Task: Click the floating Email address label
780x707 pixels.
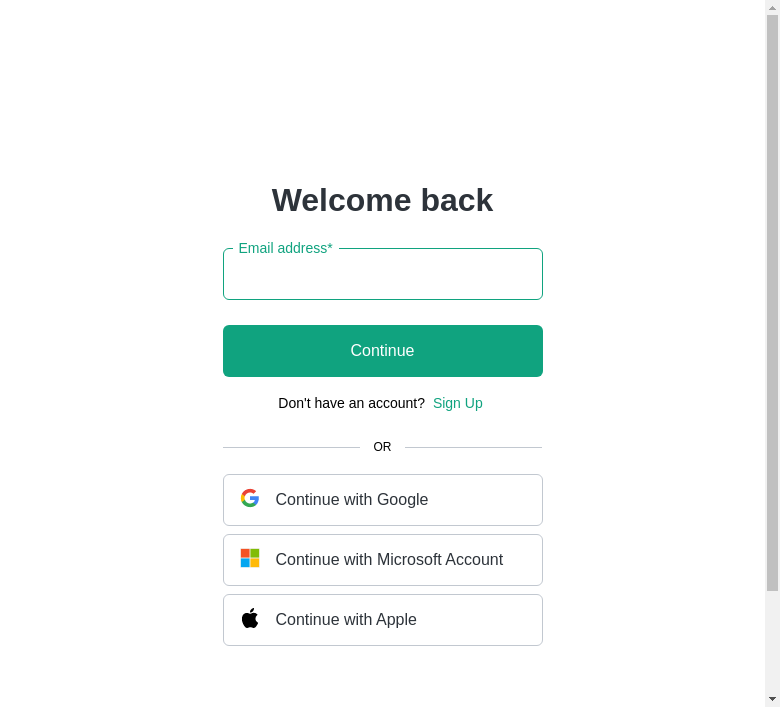Action: click(286, 248)
